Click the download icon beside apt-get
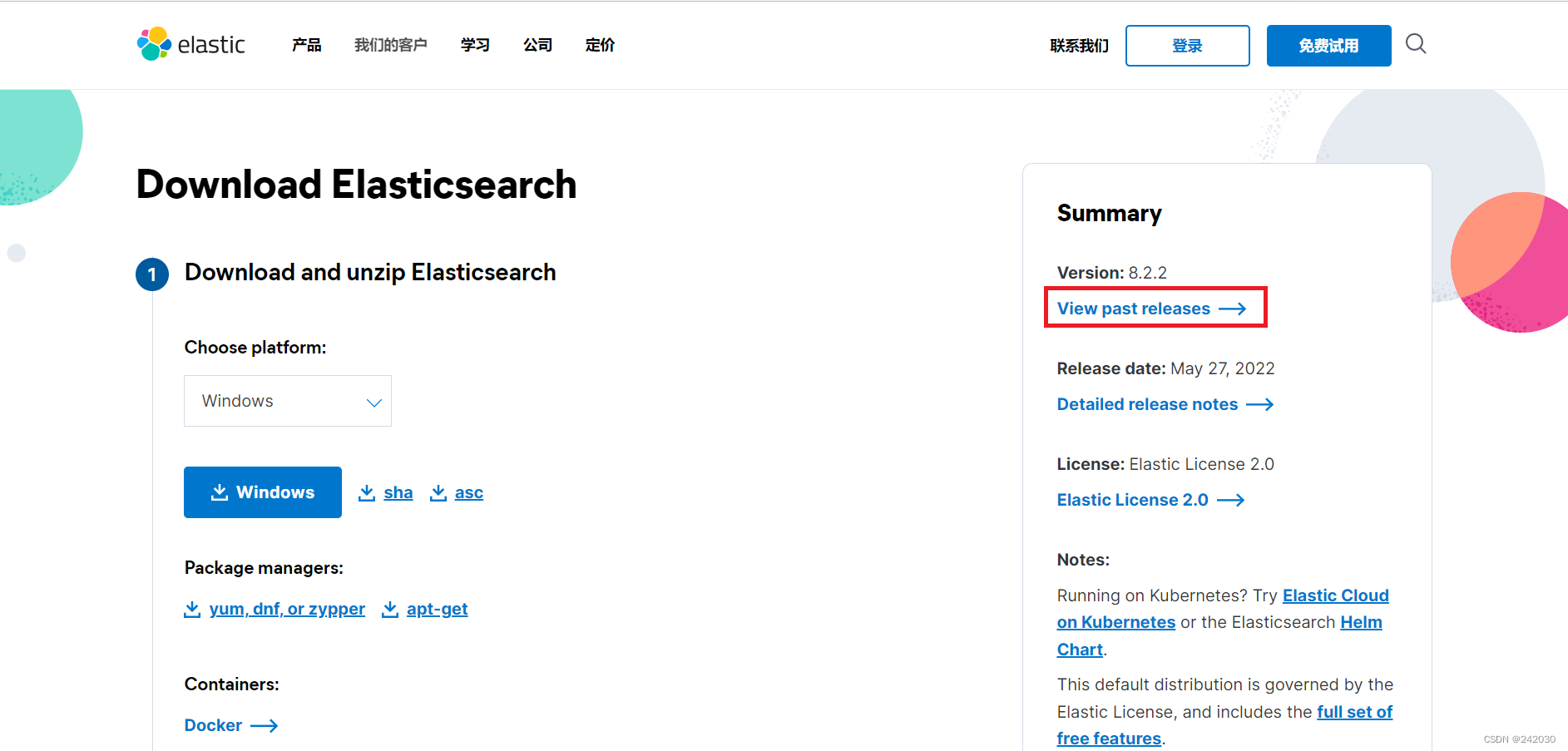 (390, 609)
